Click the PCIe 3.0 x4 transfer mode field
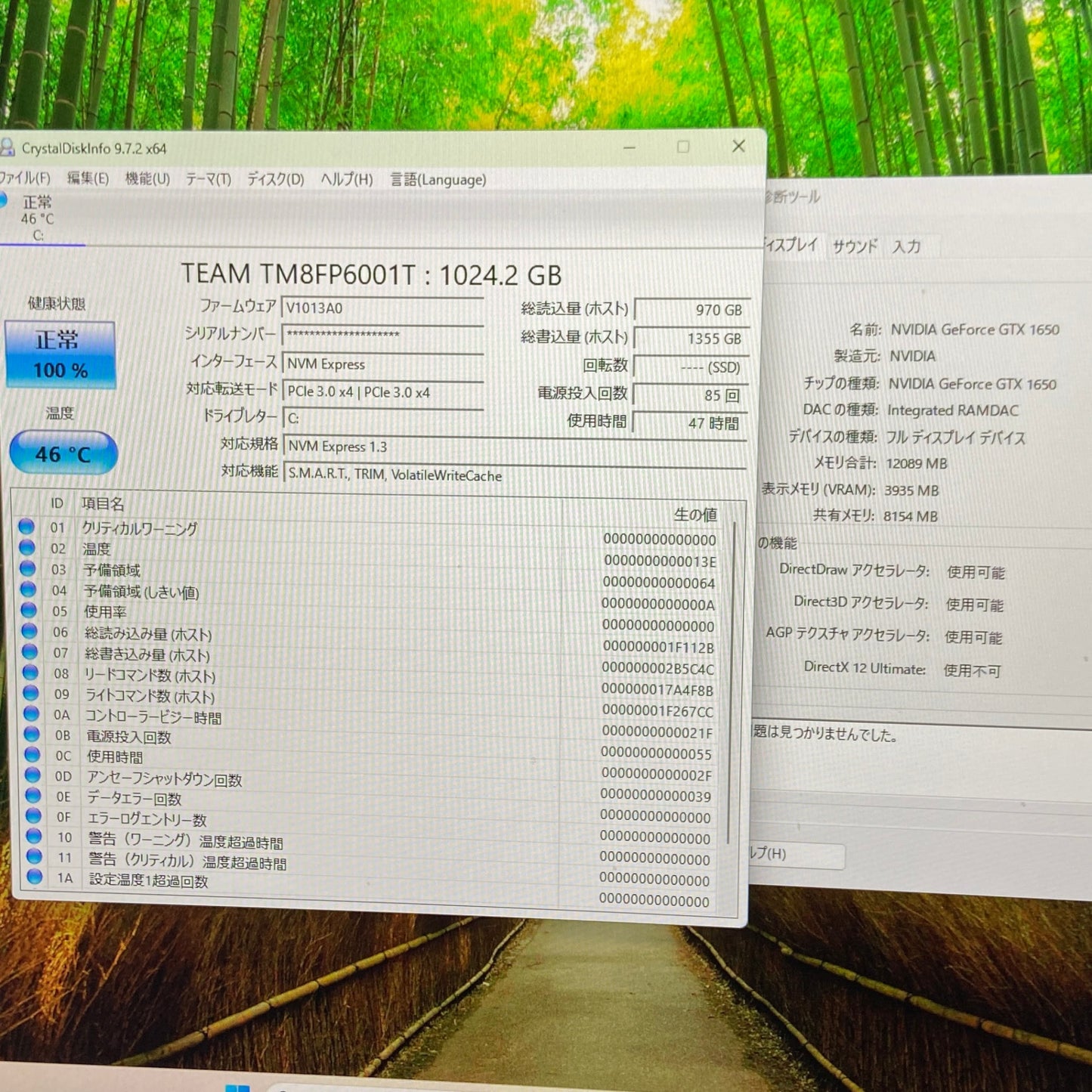 coord(382,392)
